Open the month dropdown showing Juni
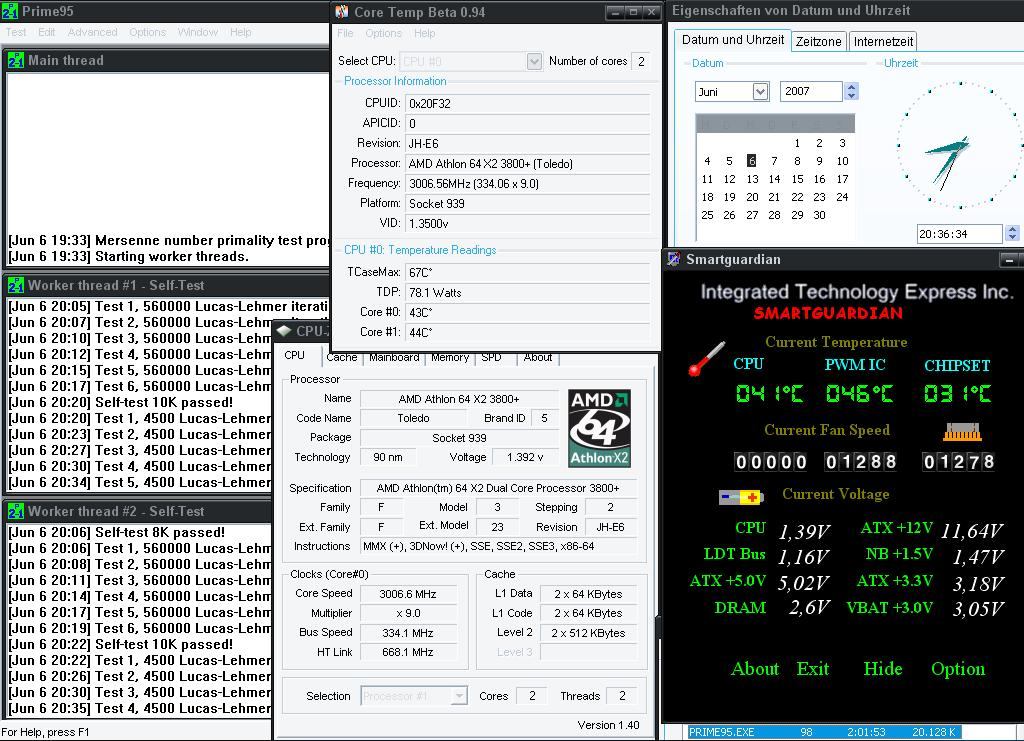Image resolution: width=1024 pixels, height=741 pixels. coord(760,91)
